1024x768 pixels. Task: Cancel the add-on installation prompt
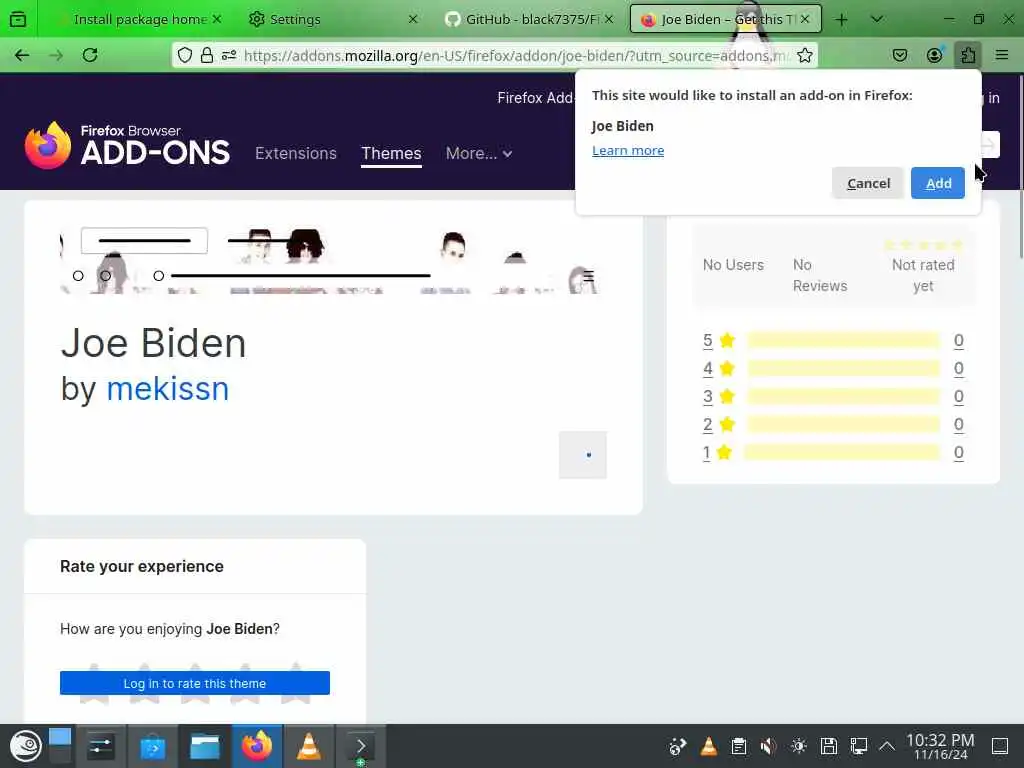point(868,184)
